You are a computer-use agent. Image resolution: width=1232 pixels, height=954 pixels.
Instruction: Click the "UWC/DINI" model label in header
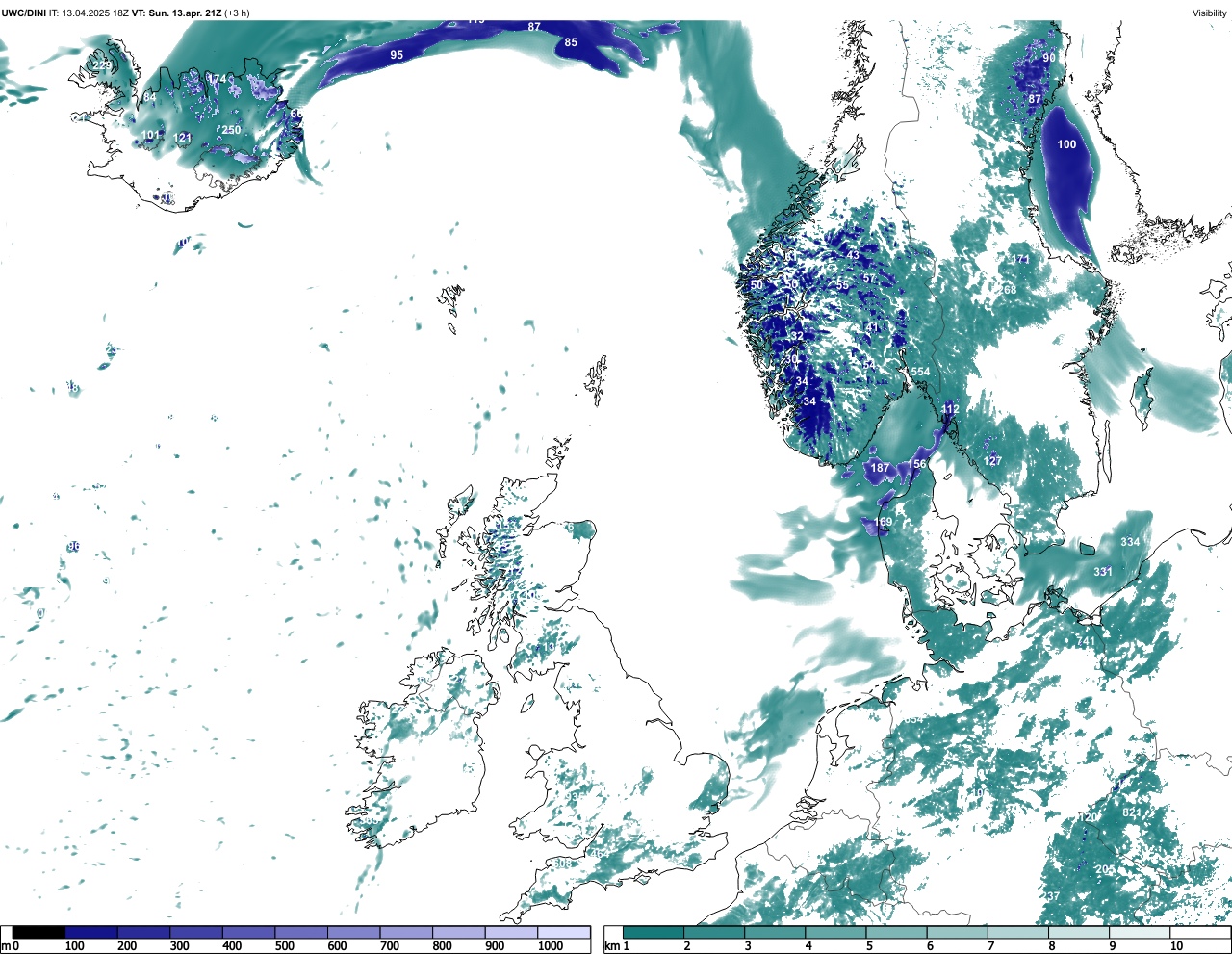pos(24,13)
